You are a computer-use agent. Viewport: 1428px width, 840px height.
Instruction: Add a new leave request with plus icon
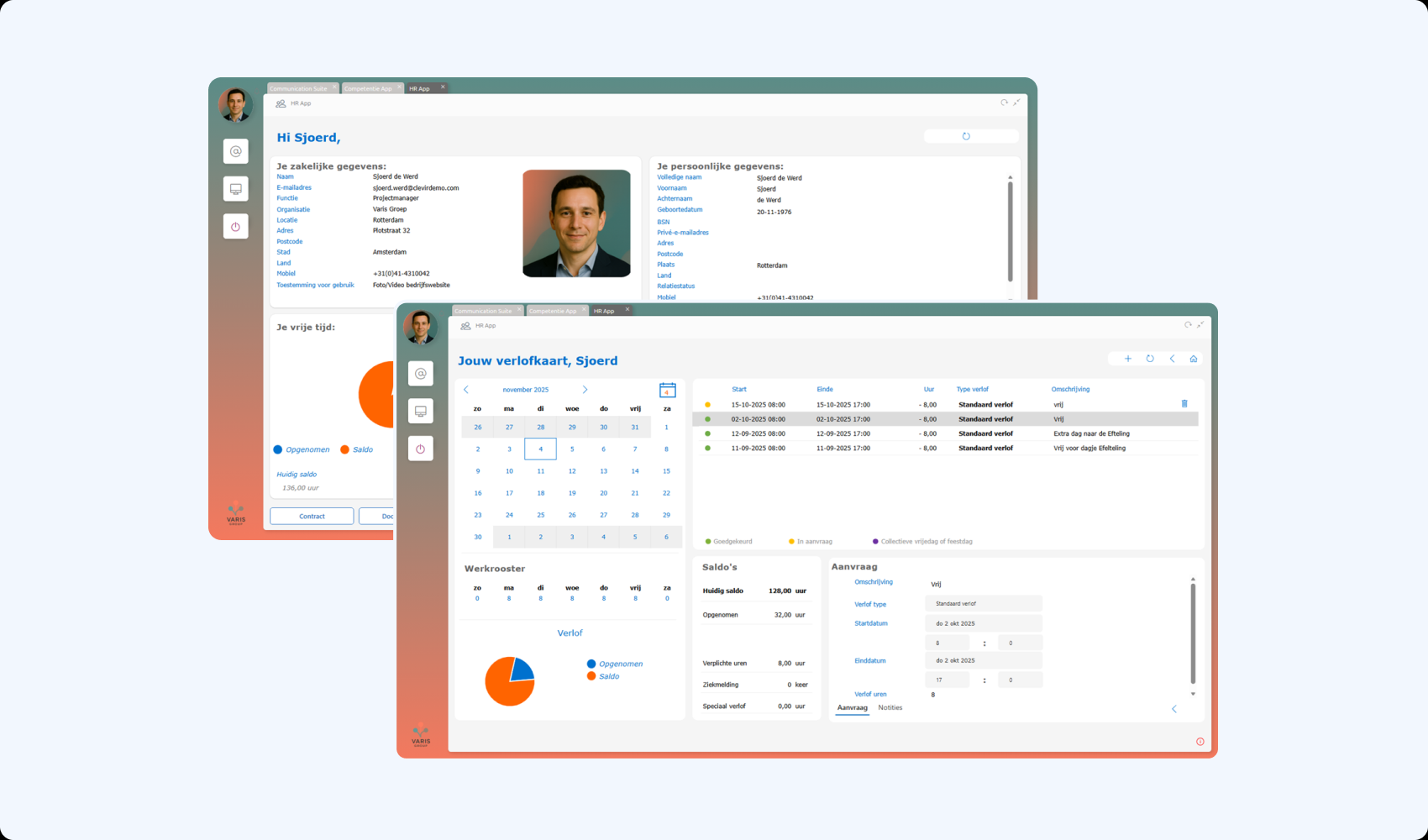[x=1128, y=359]
